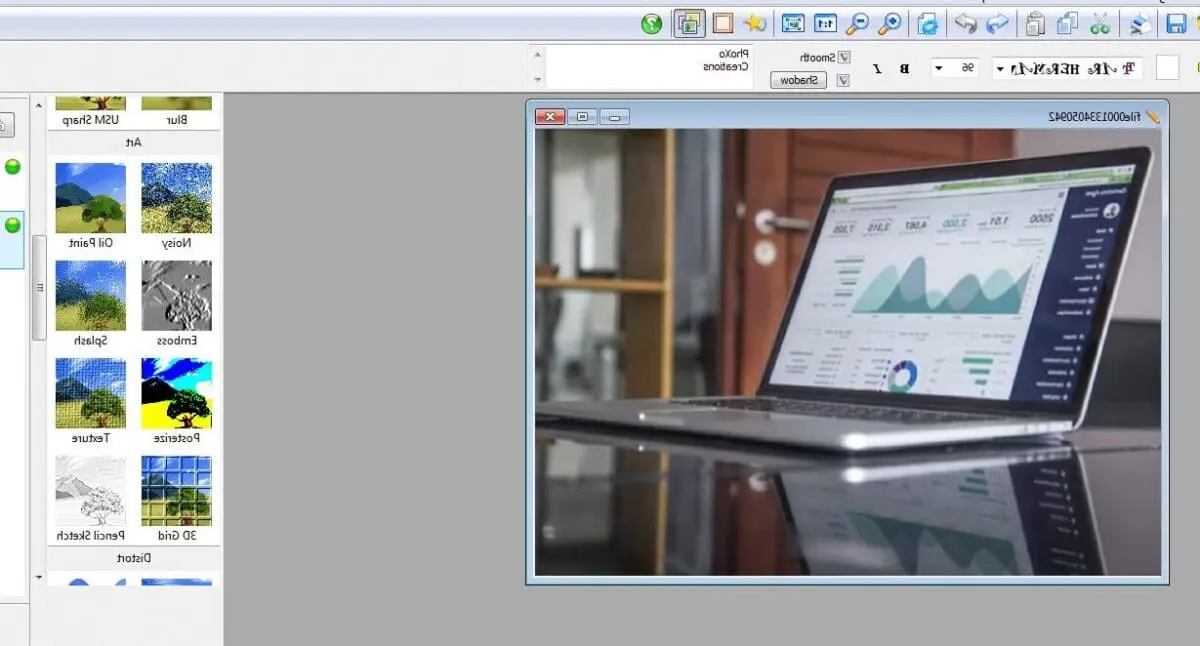Open the font size 96 dropdown
Viewport: 1200px width, 646px height.
coord(939,68)
